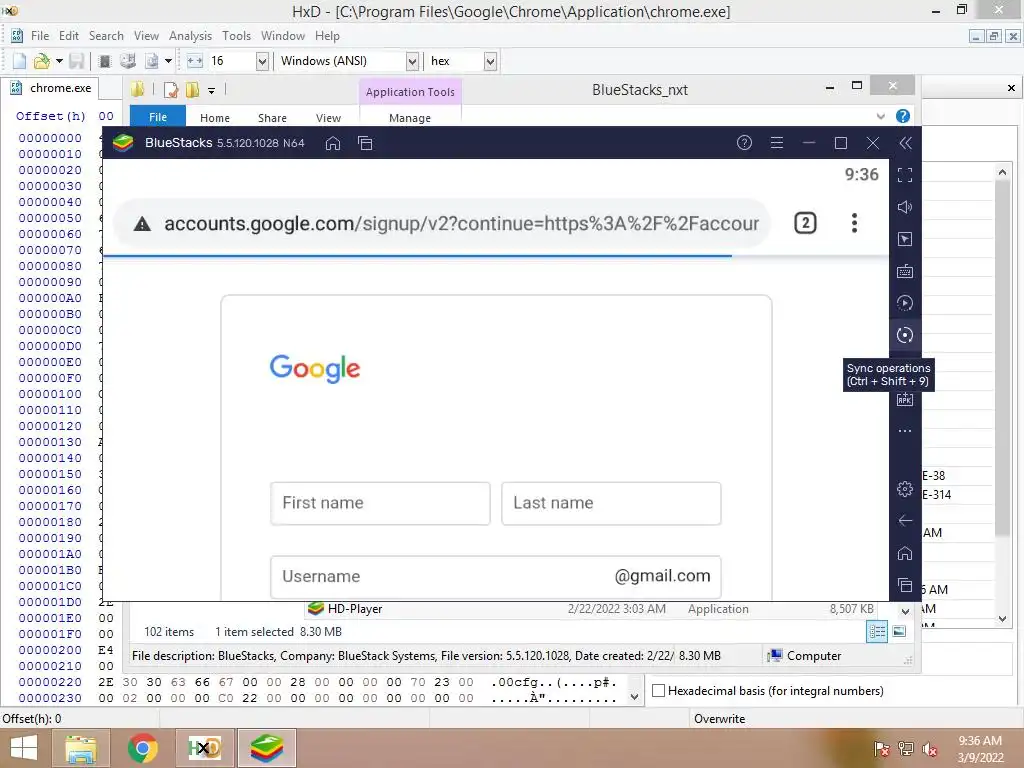Open the hex offset base dropdown
Viewport: 1024px width, 768px height.
pyautogui.click(x=490, y=61)
